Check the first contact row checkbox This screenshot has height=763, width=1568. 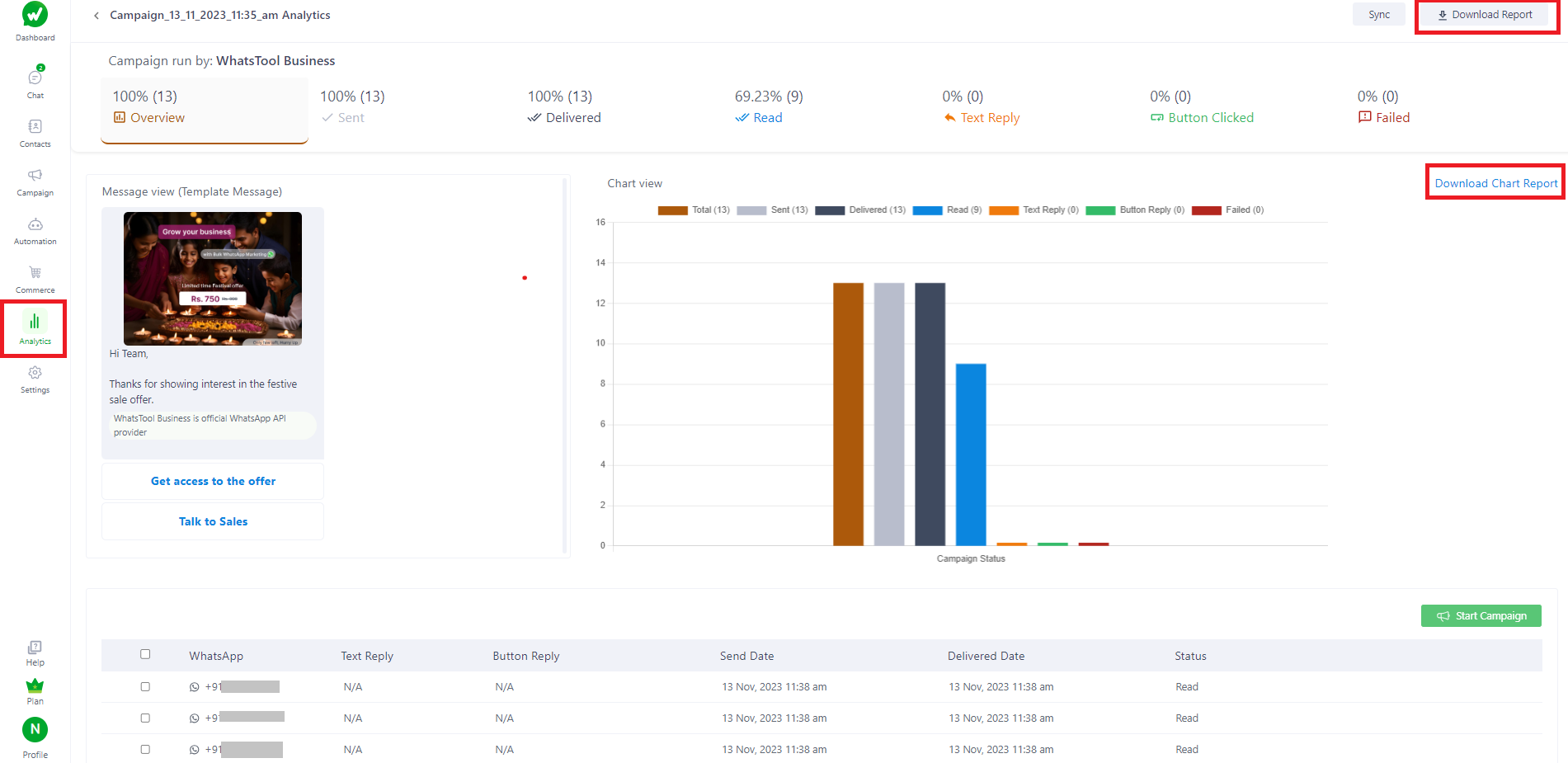pos(145,686)
